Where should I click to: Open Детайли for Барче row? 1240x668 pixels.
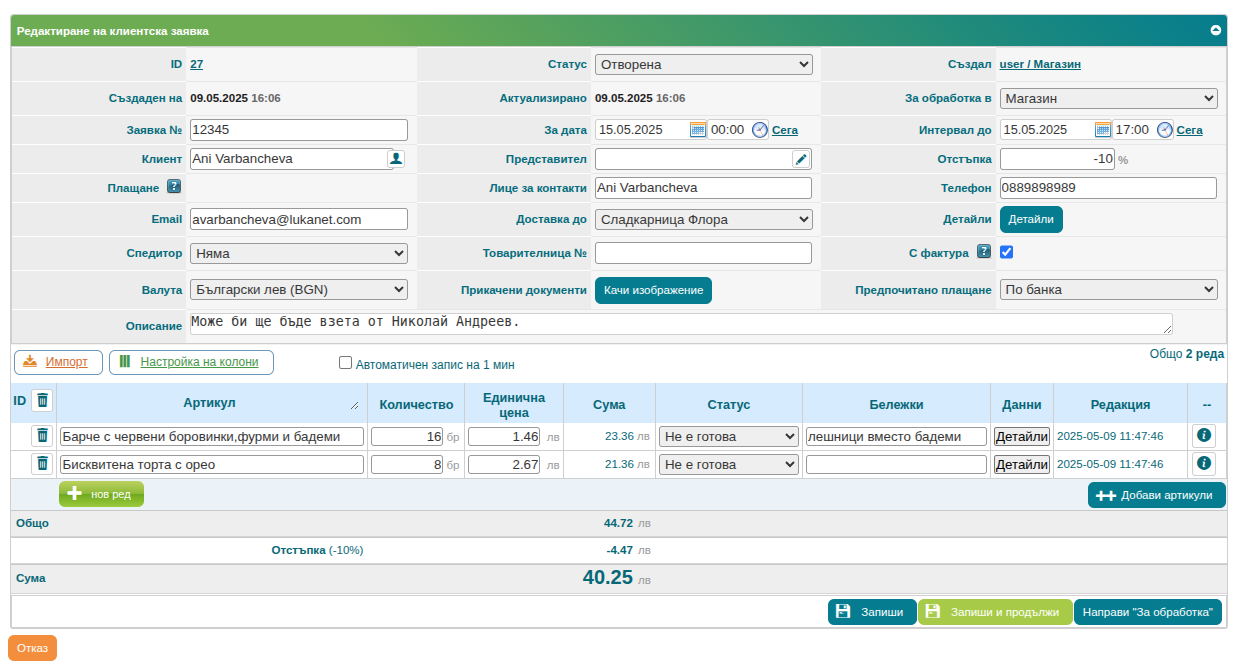[1021, 436]
